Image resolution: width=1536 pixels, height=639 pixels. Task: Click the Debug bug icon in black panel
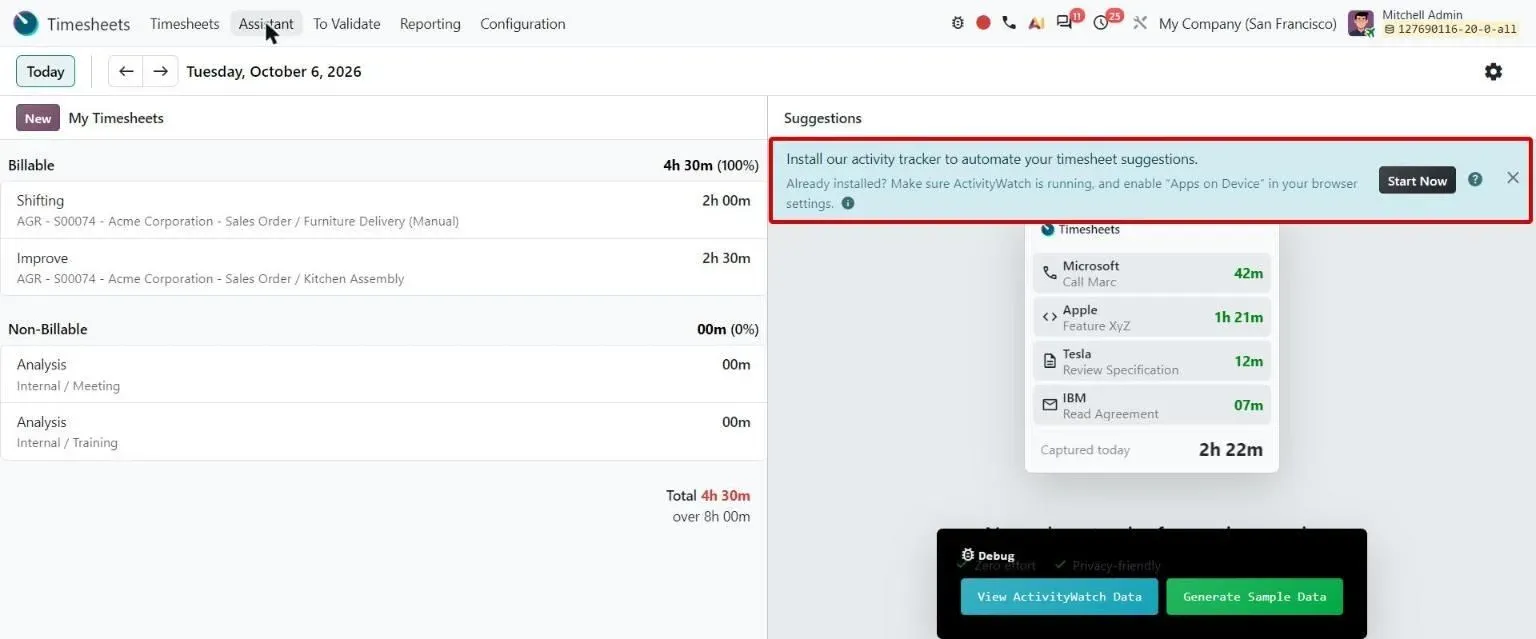click(967, 555)
